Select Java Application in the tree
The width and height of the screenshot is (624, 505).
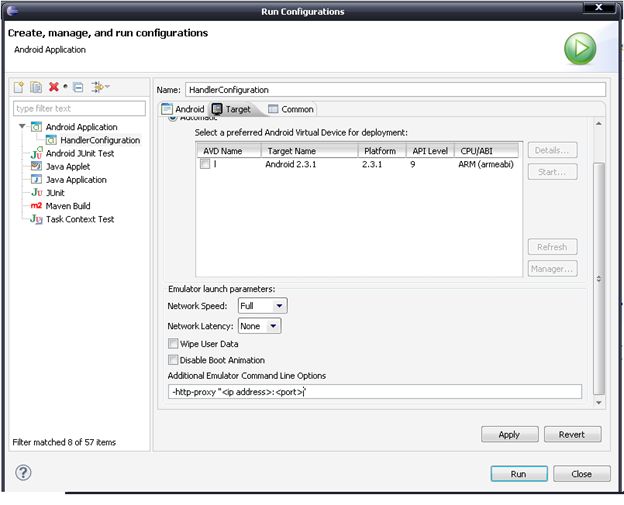(76, 179)
